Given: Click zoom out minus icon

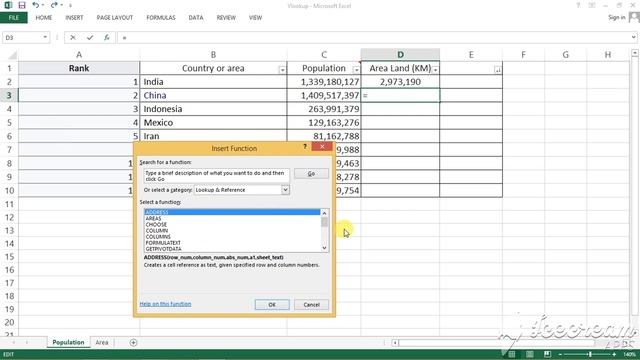Looking at the screenshot, I should point(560,354).
